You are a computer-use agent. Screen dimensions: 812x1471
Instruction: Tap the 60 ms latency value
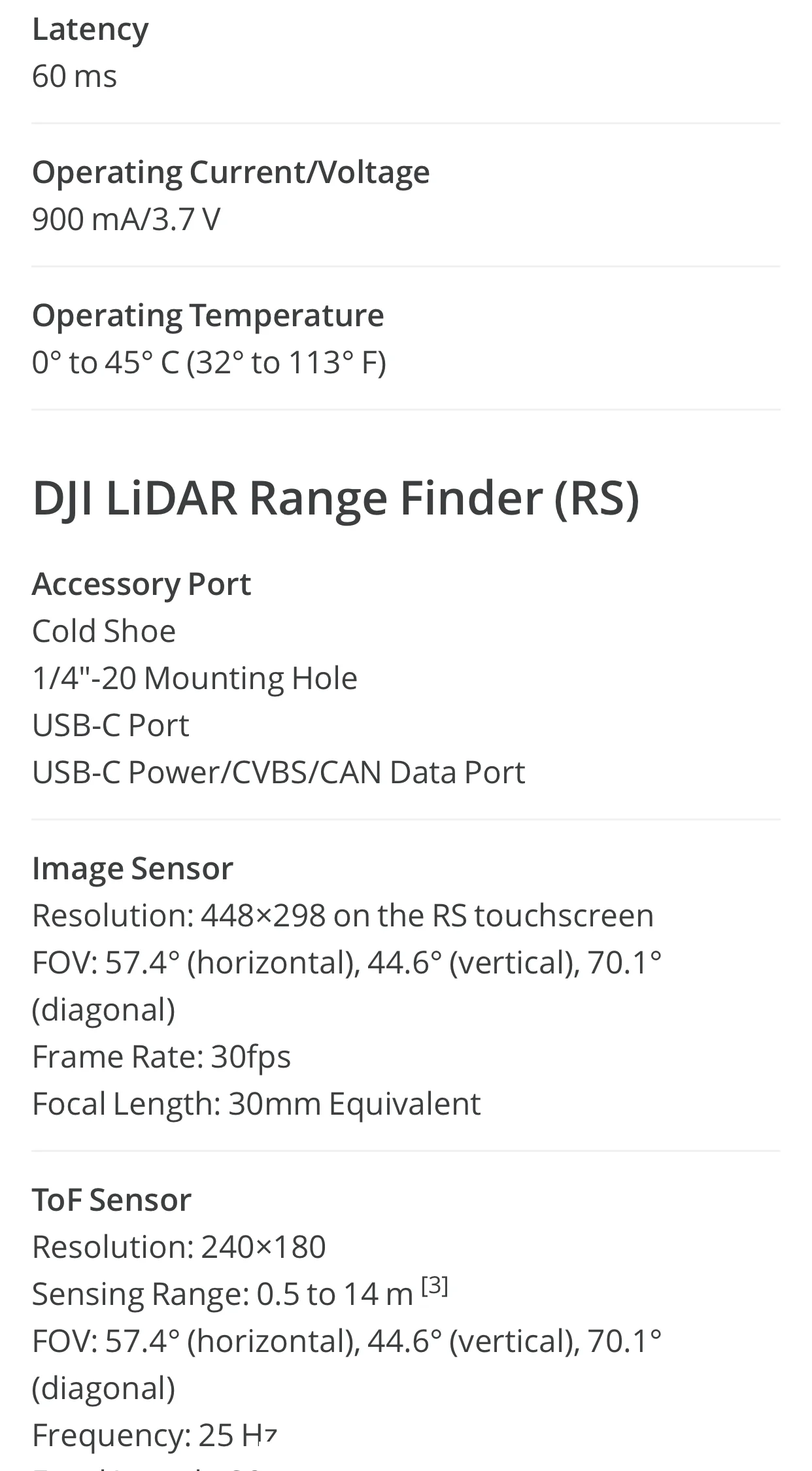tap(75, 76)
